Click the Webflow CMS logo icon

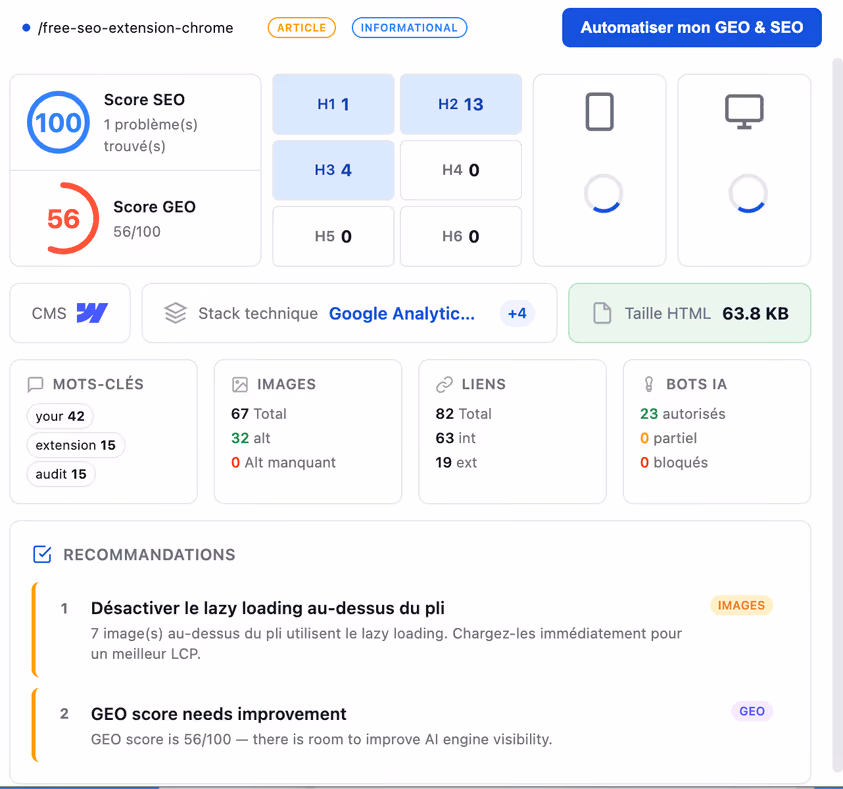[92, 313]
